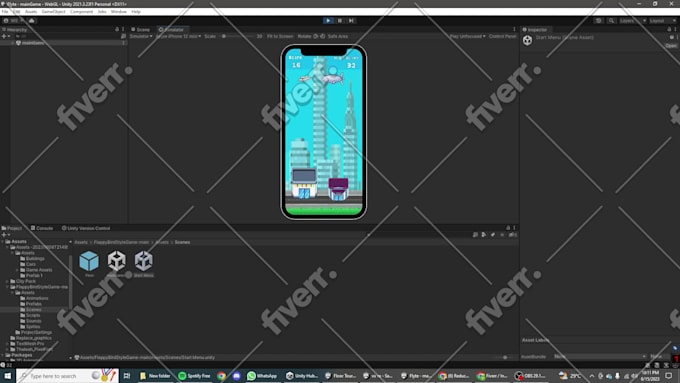Open the WhatsApp taskbar app

point(262,376)
